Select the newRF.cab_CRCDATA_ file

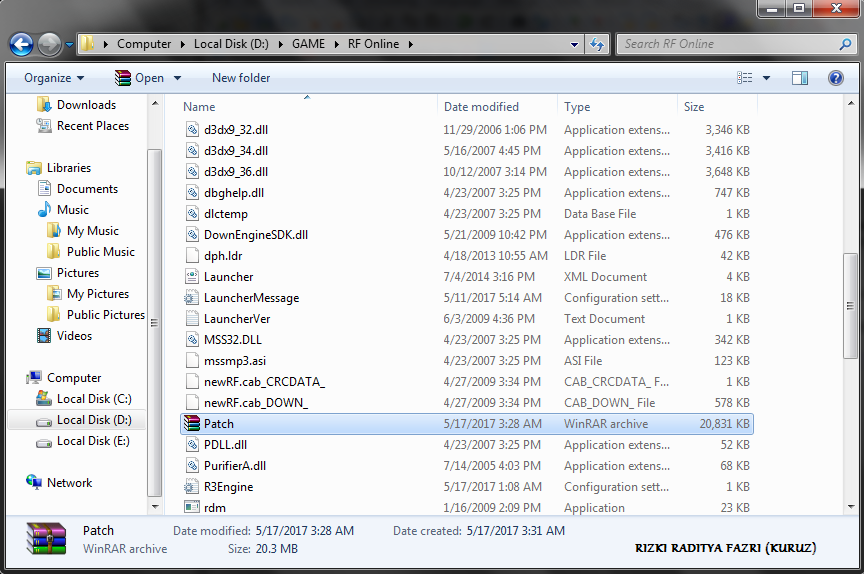(264, 382)
